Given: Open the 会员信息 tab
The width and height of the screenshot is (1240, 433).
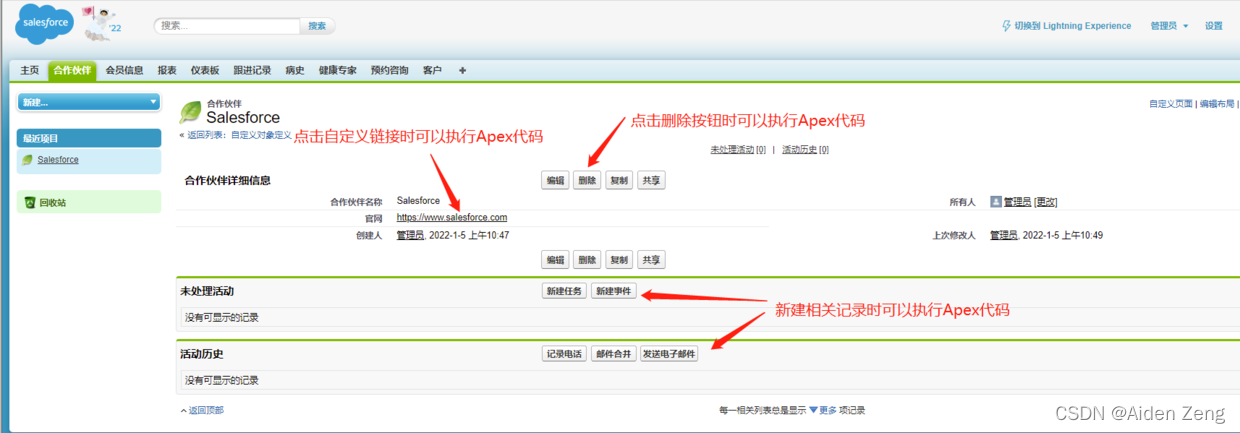Looking at the screenshot, I should [x=125, y=70].
